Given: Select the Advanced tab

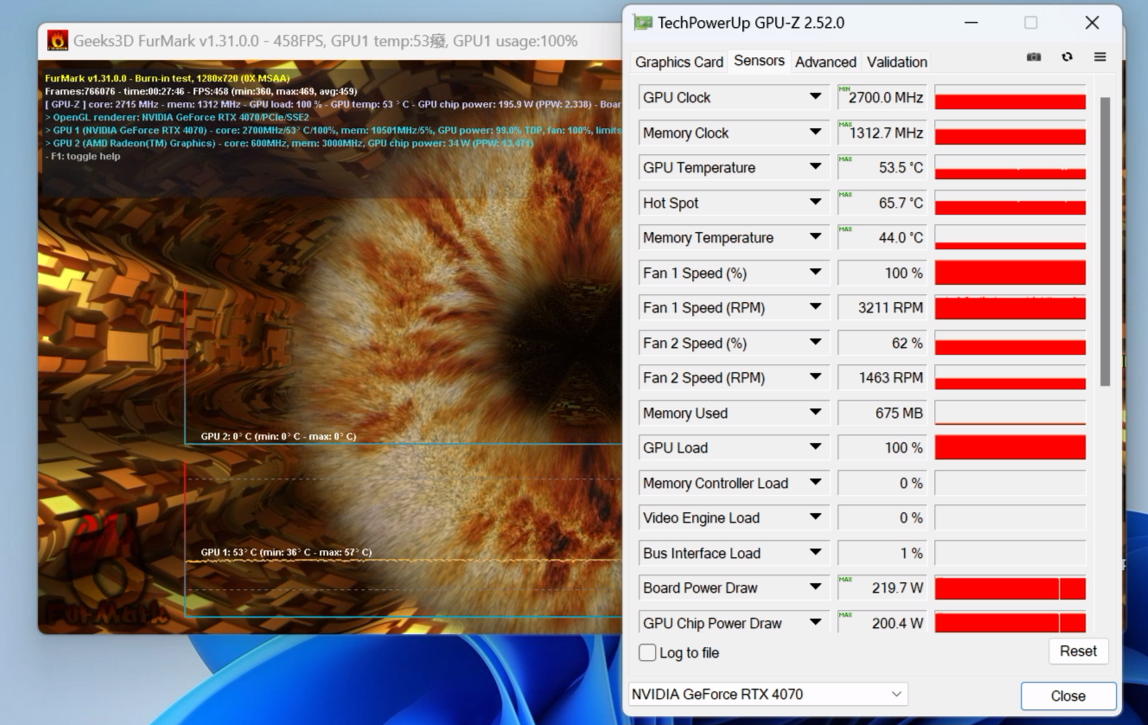Looking at the screenshot, I should (825, 62).
